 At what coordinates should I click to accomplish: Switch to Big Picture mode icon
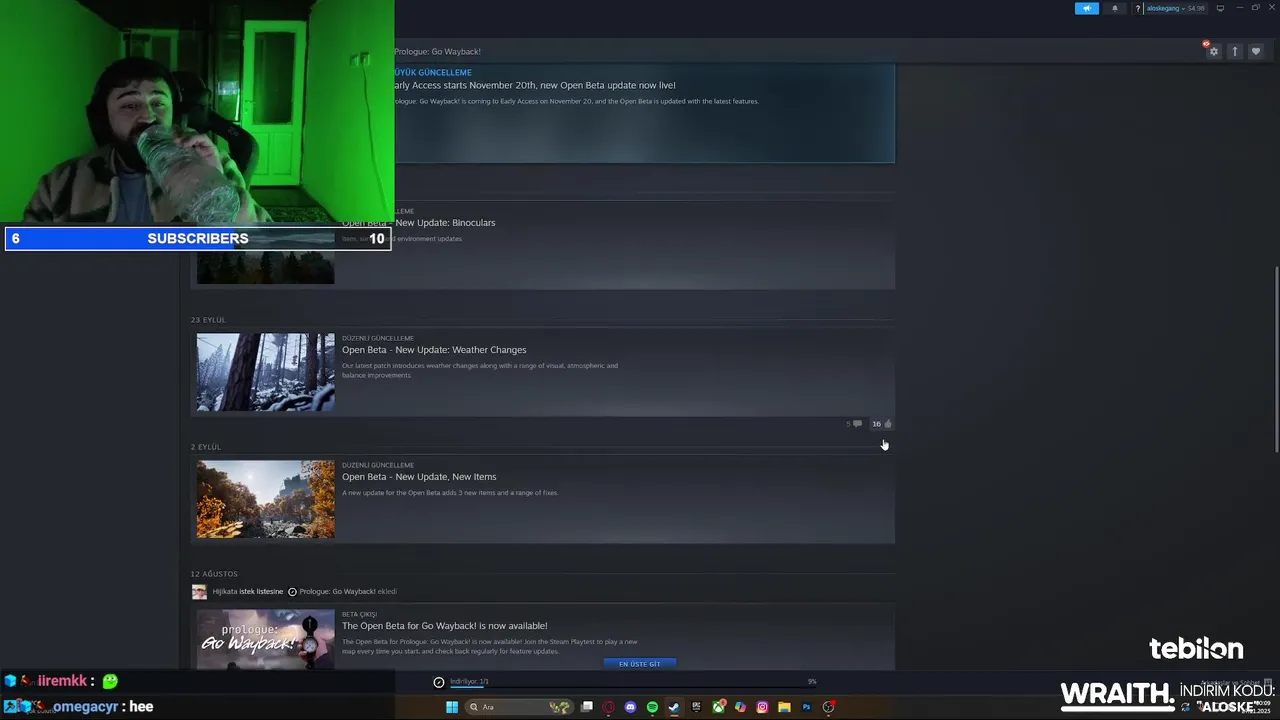tap(1220, 8)
